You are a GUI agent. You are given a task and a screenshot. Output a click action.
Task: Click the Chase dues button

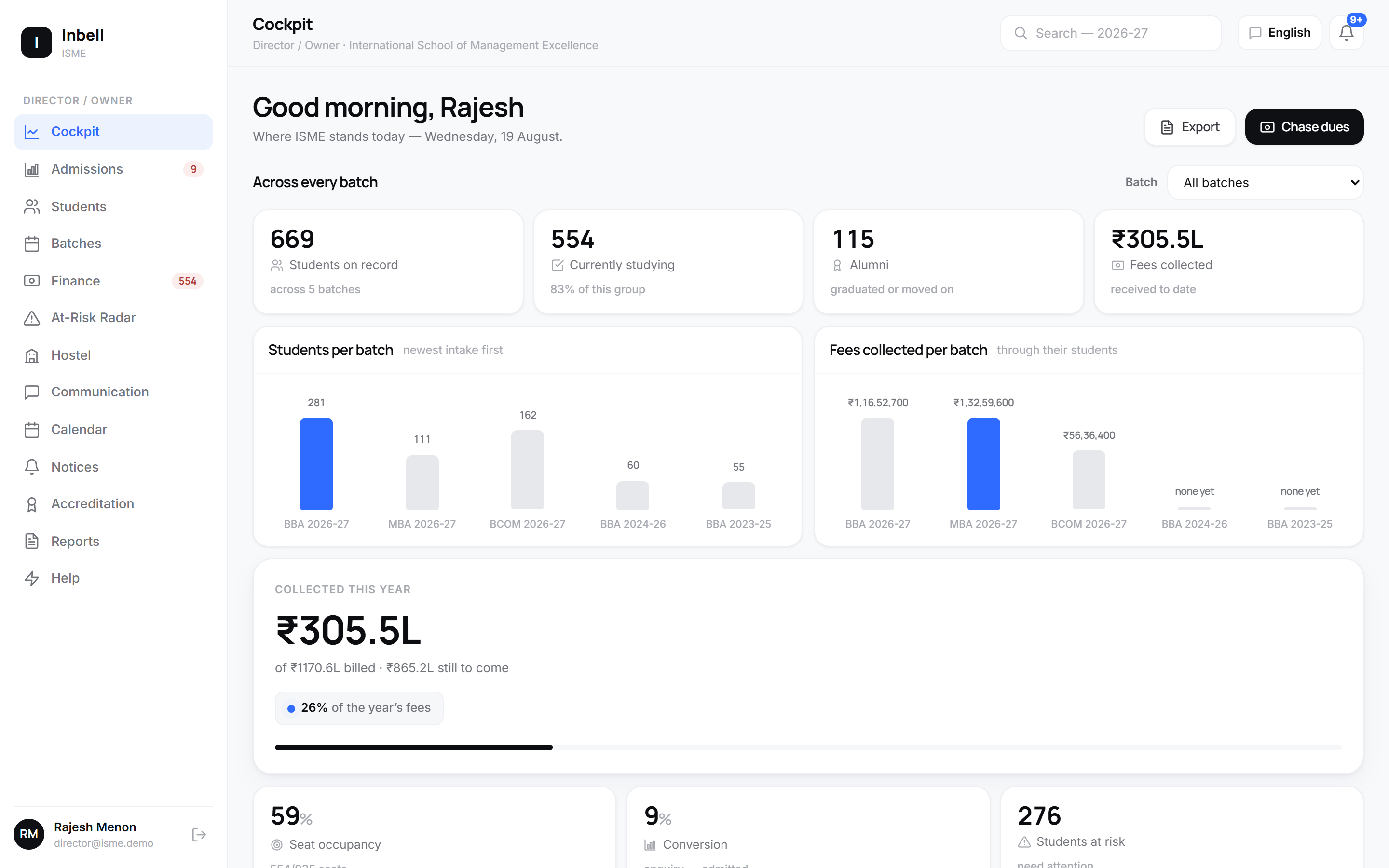1304,127
